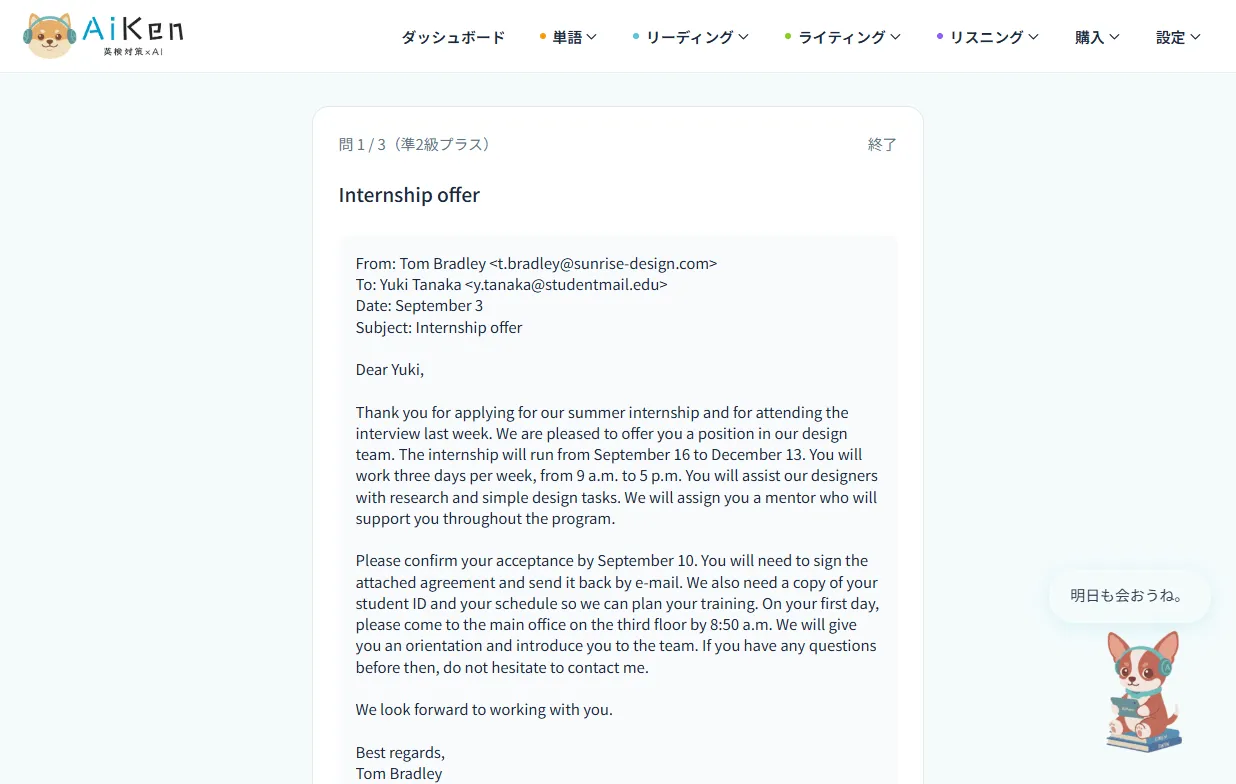
Task: Open the 購入 menu
Action: (x=1097, y=37)
